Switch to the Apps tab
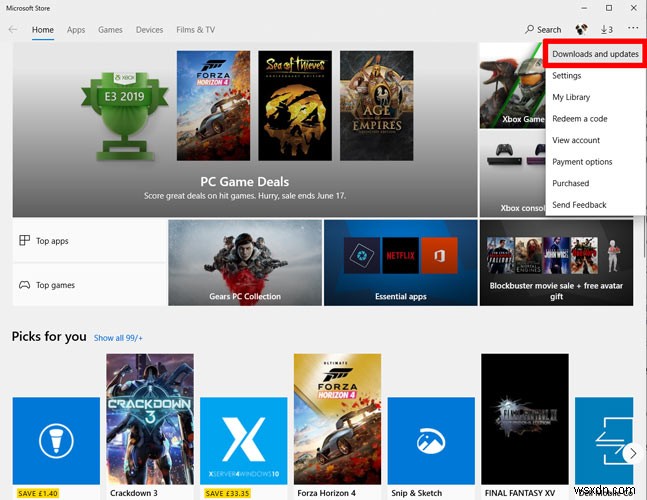The height and width of the screenshot is (500, 647). [x=76, y=30]
